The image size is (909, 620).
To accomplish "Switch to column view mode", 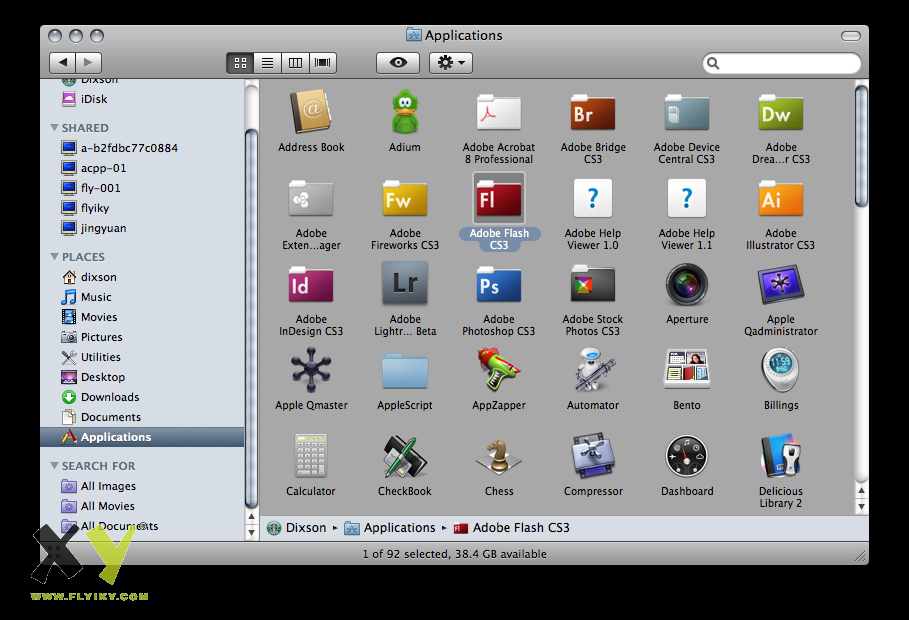I will coord(295,63).
